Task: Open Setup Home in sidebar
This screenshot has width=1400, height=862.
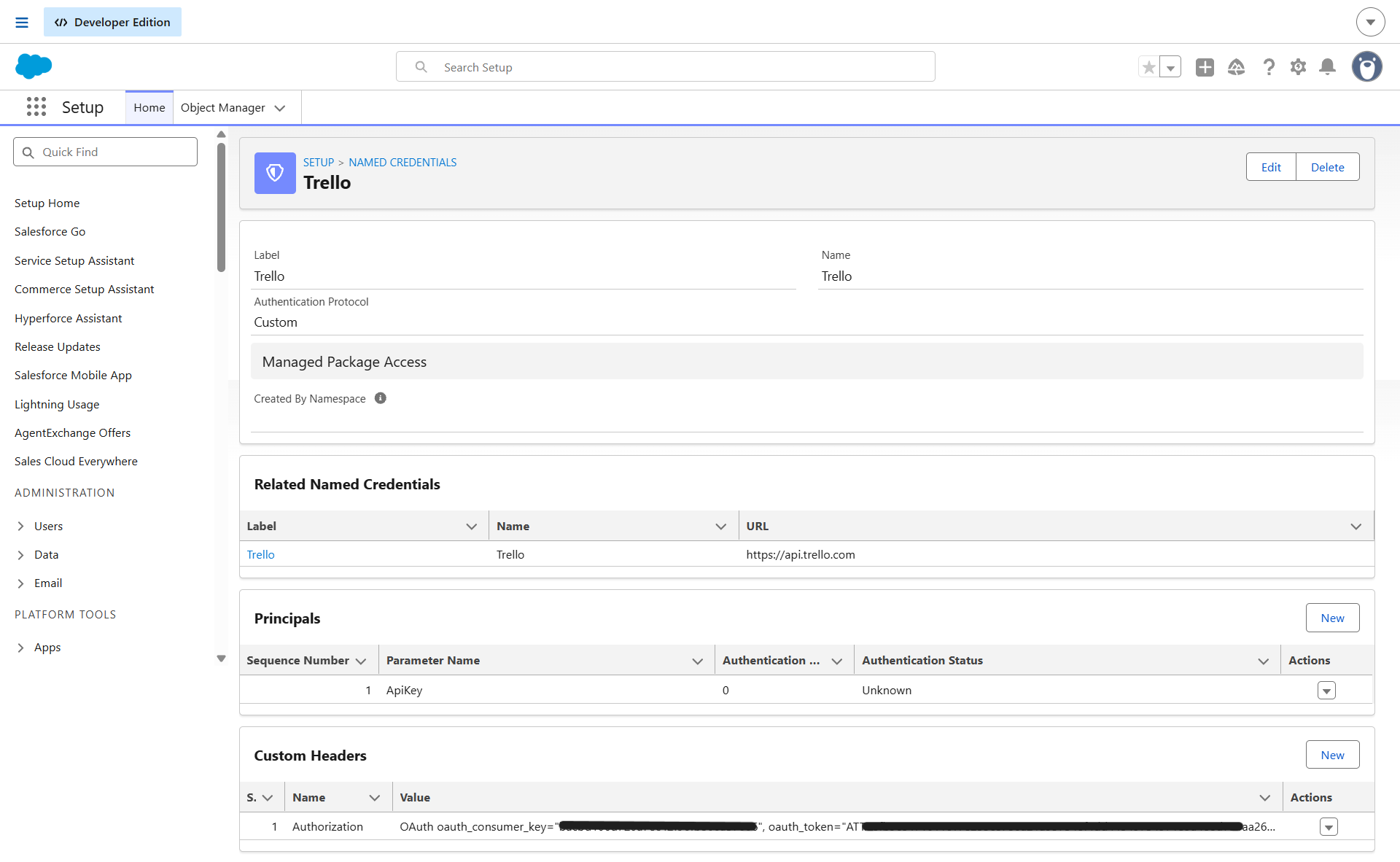Action: pos(47,203)
